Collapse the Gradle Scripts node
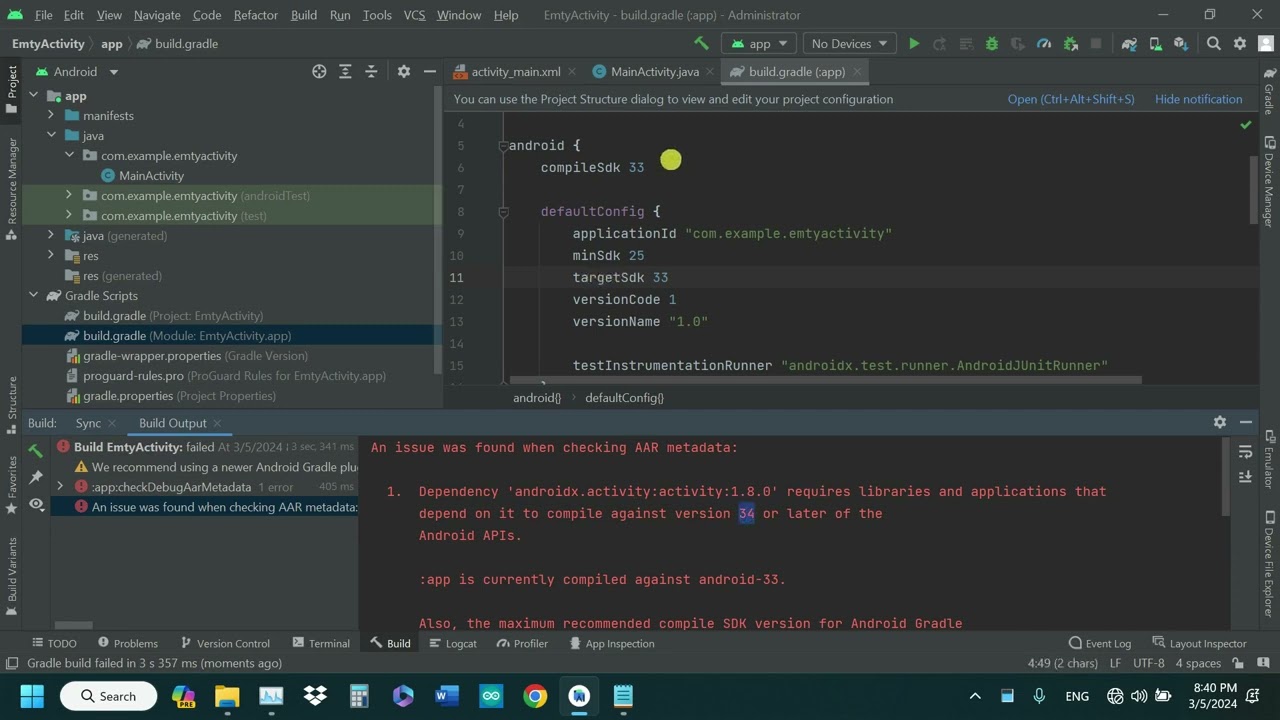 click(x=33, y=295)
